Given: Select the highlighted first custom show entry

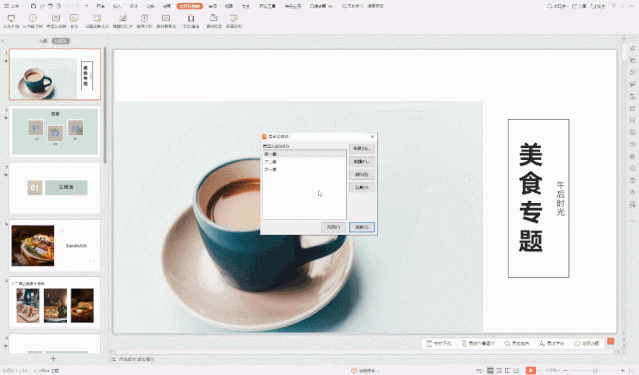Looking at the screenshot, I should 304,154.
